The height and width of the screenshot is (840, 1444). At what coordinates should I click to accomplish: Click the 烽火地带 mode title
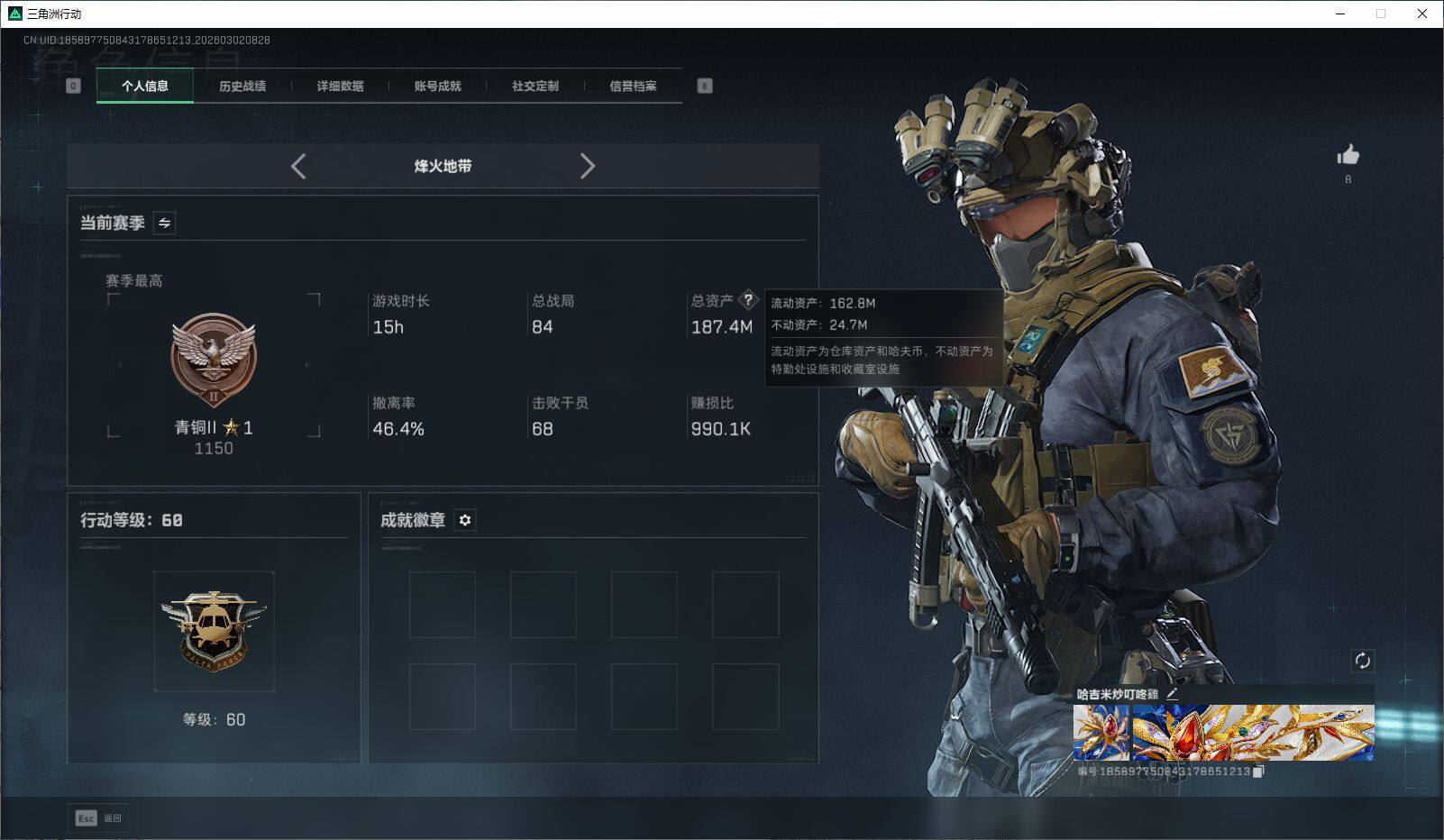point(443,166)
